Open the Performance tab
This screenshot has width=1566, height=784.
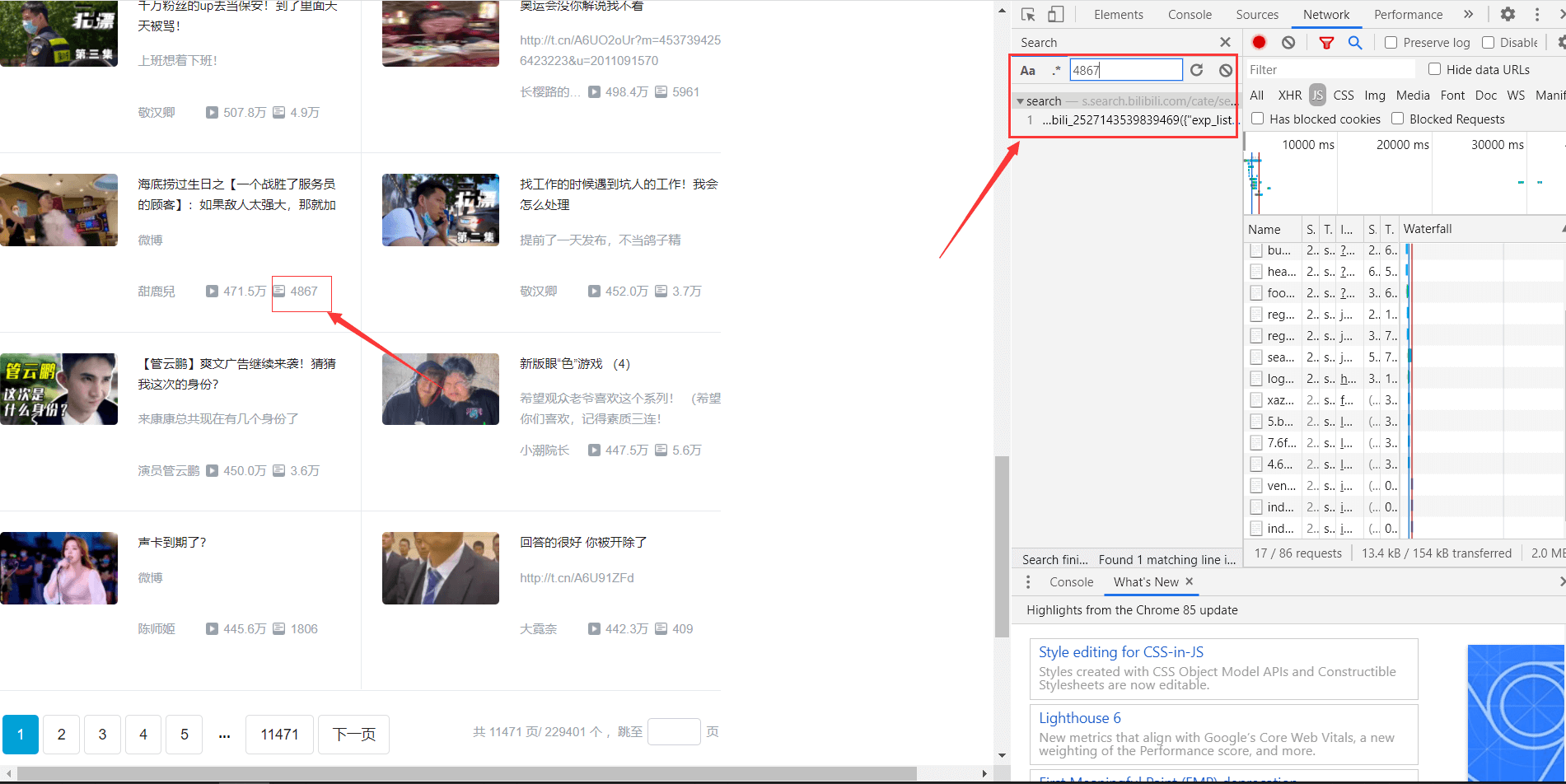click(x=1408, y=15)
